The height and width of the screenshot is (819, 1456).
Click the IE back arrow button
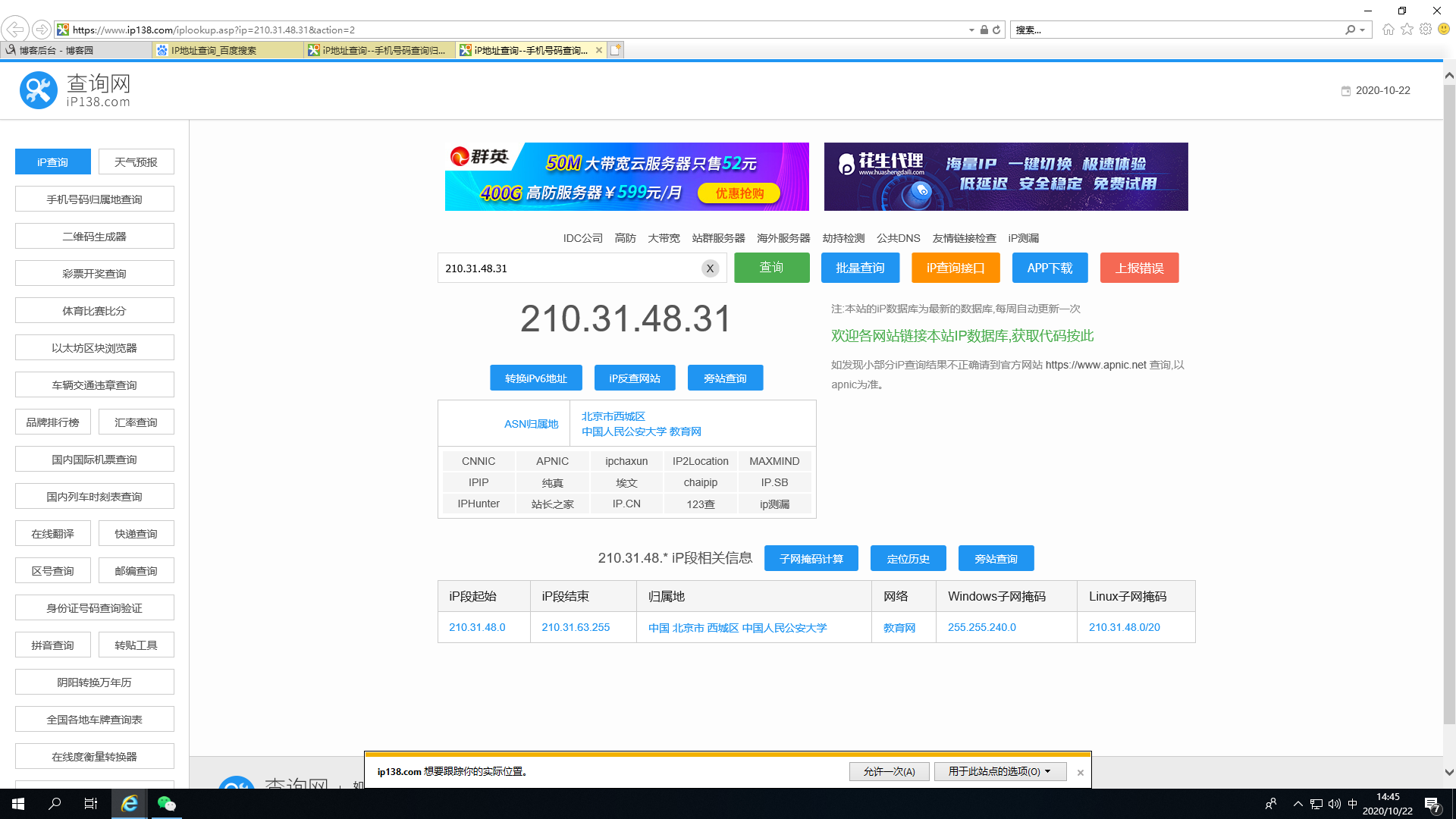point(15,30)
